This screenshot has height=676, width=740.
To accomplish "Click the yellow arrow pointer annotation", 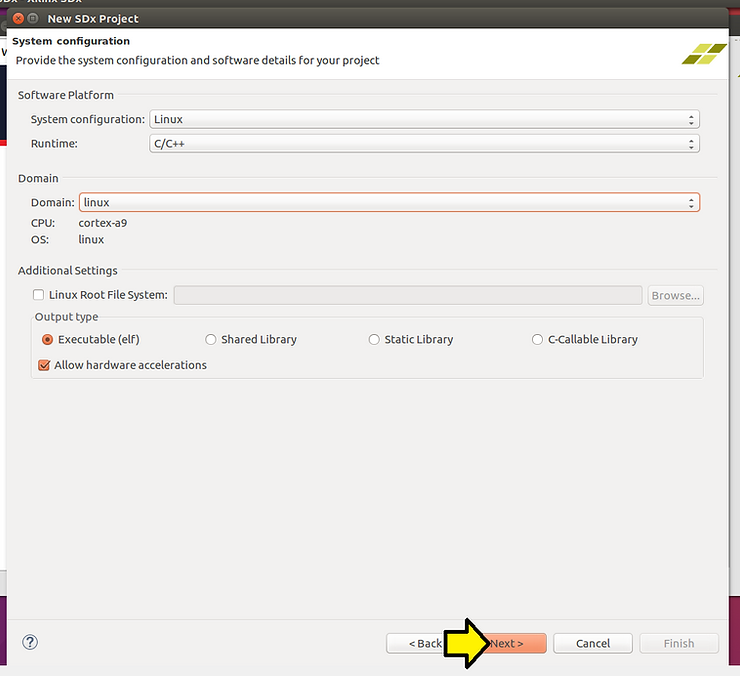I will (464, 642).
